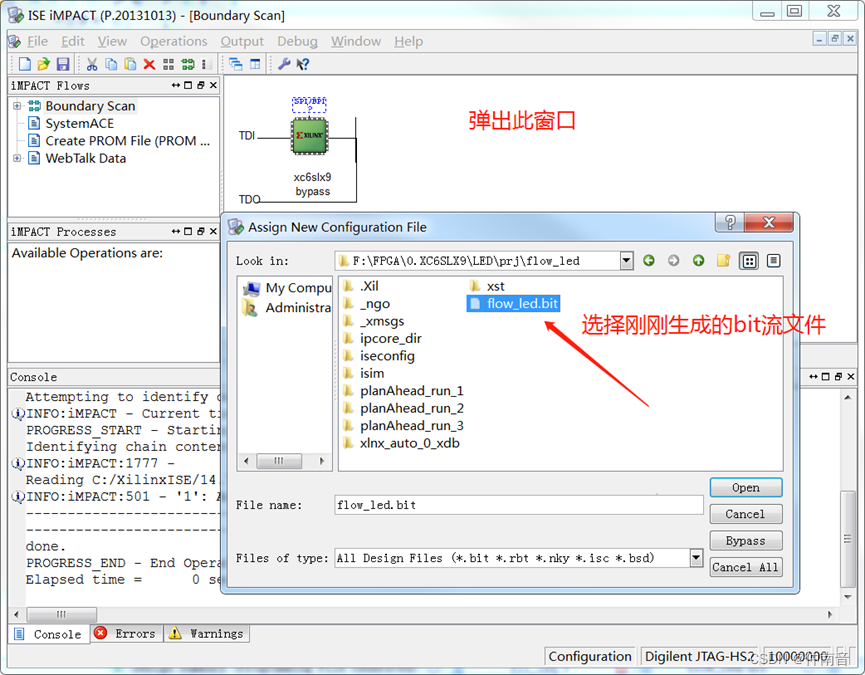The width and height of the screenshot is (865, 675).
Task: Click dialog sidebar horizontal scrollbar thumb
Action: [280, 460]
